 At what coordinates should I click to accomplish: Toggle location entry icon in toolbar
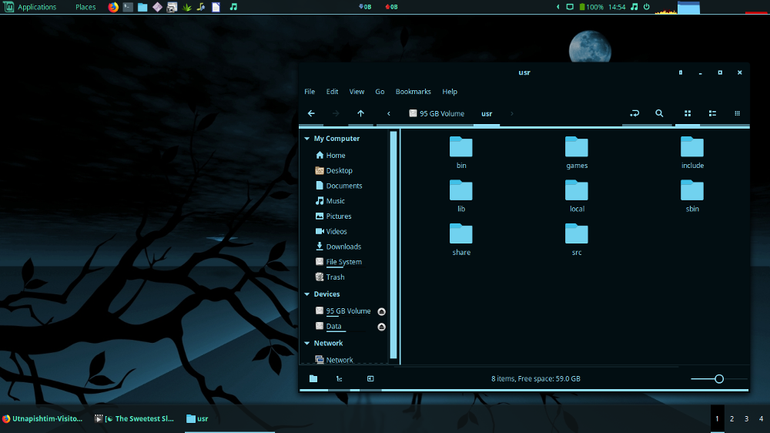634,113
